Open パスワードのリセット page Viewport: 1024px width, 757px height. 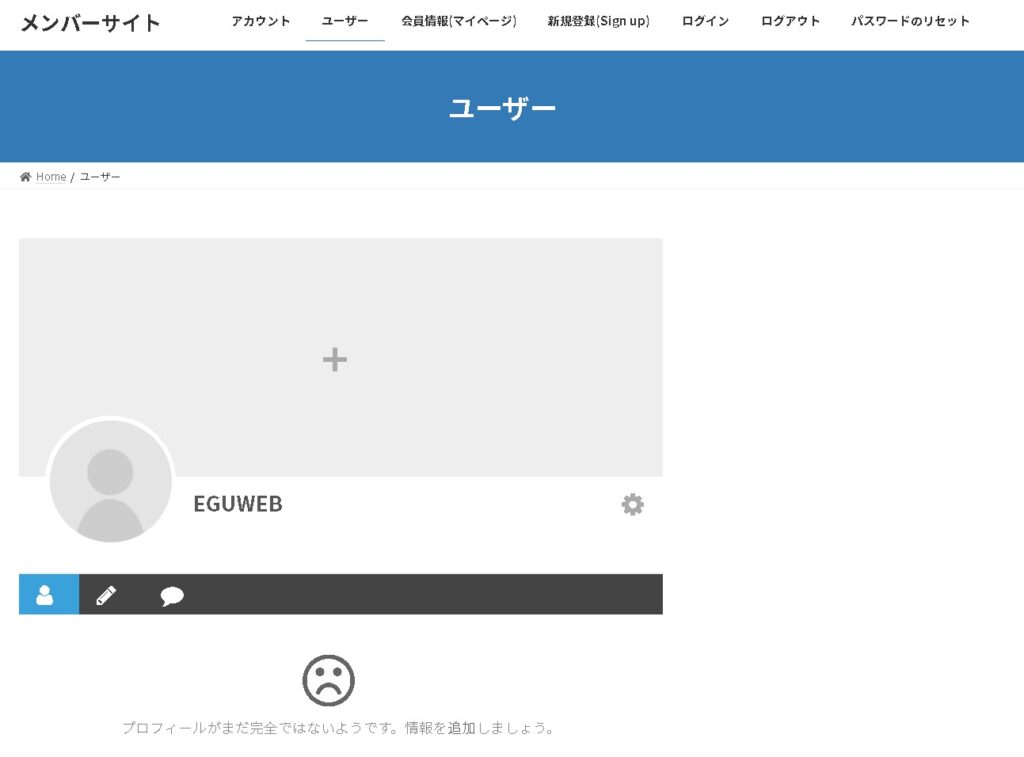[x=910, y=21]
